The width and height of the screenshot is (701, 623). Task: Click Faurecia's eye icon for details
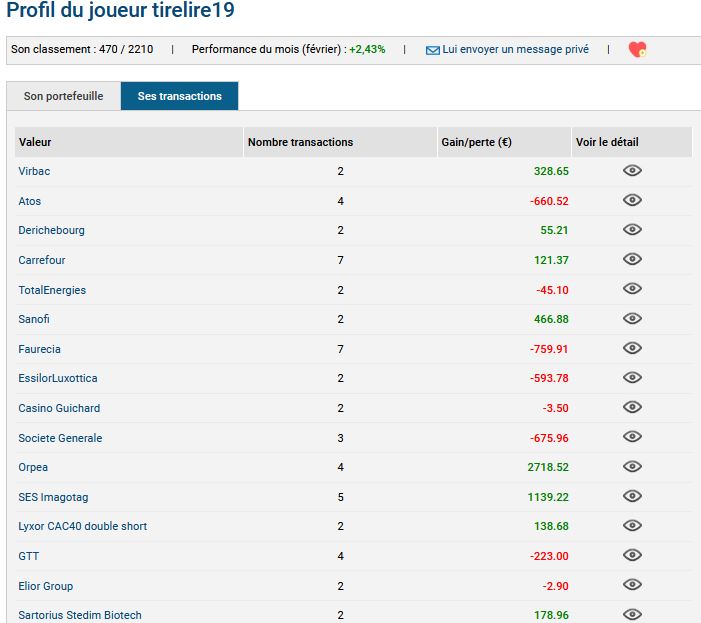coord(632,348)
